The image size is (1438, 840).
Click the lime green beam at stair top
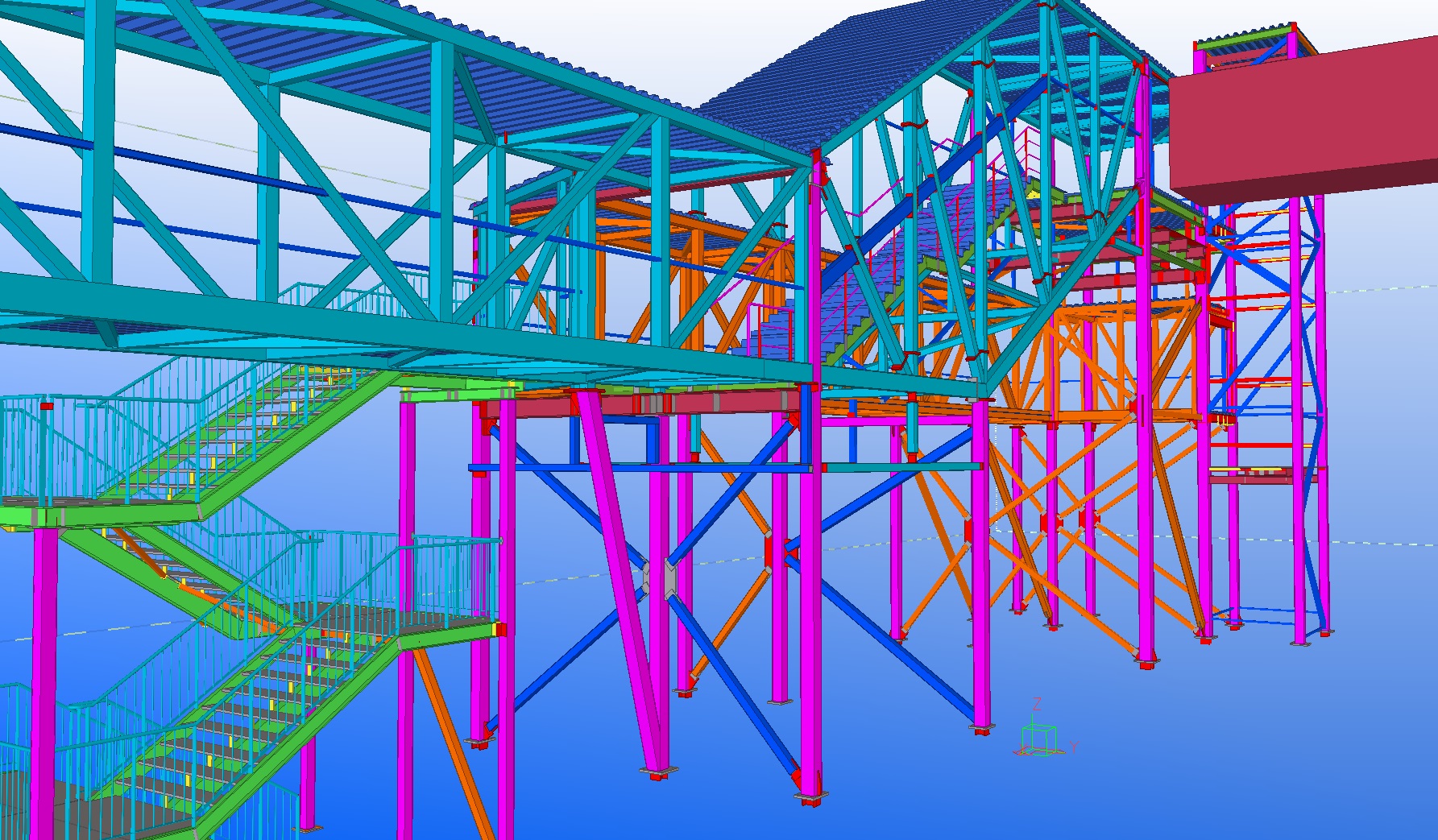click(455, 394)
